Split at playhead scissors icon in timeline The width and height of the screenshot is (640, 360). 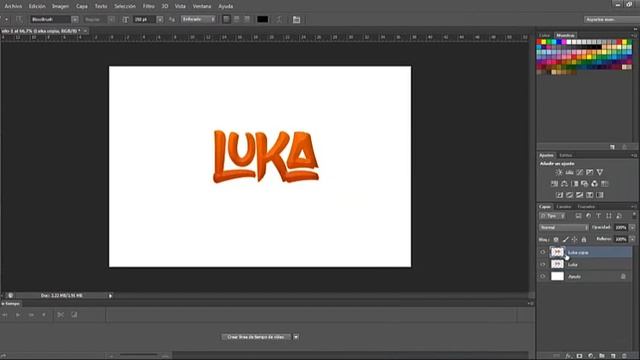tap(60, 315)
